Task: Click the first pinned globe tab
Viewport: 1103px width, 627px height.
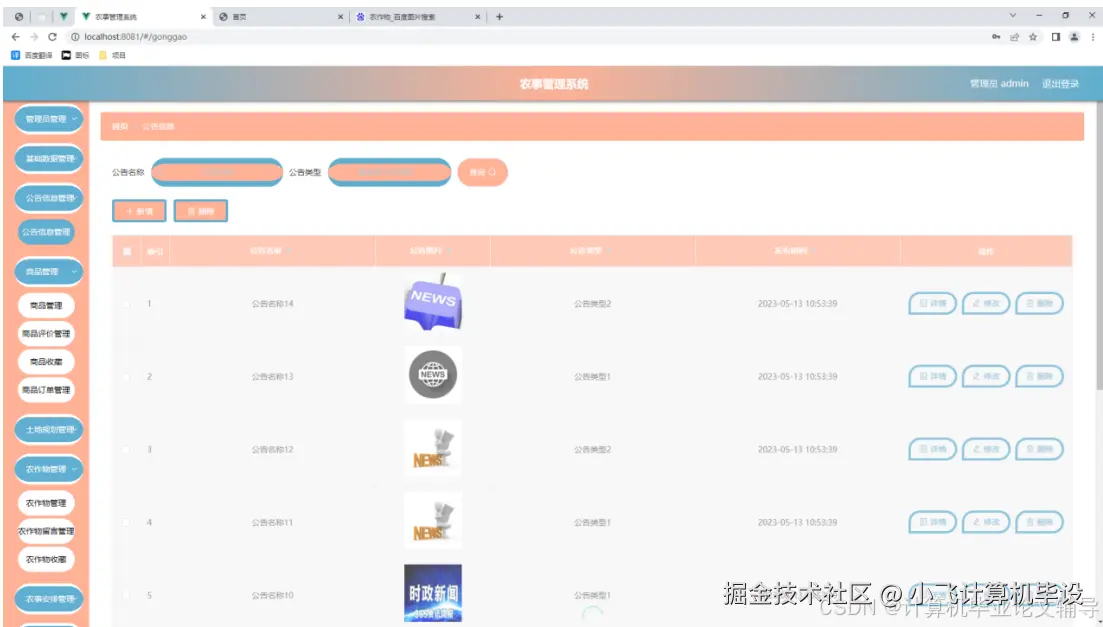Action: [x=19, y=16]
